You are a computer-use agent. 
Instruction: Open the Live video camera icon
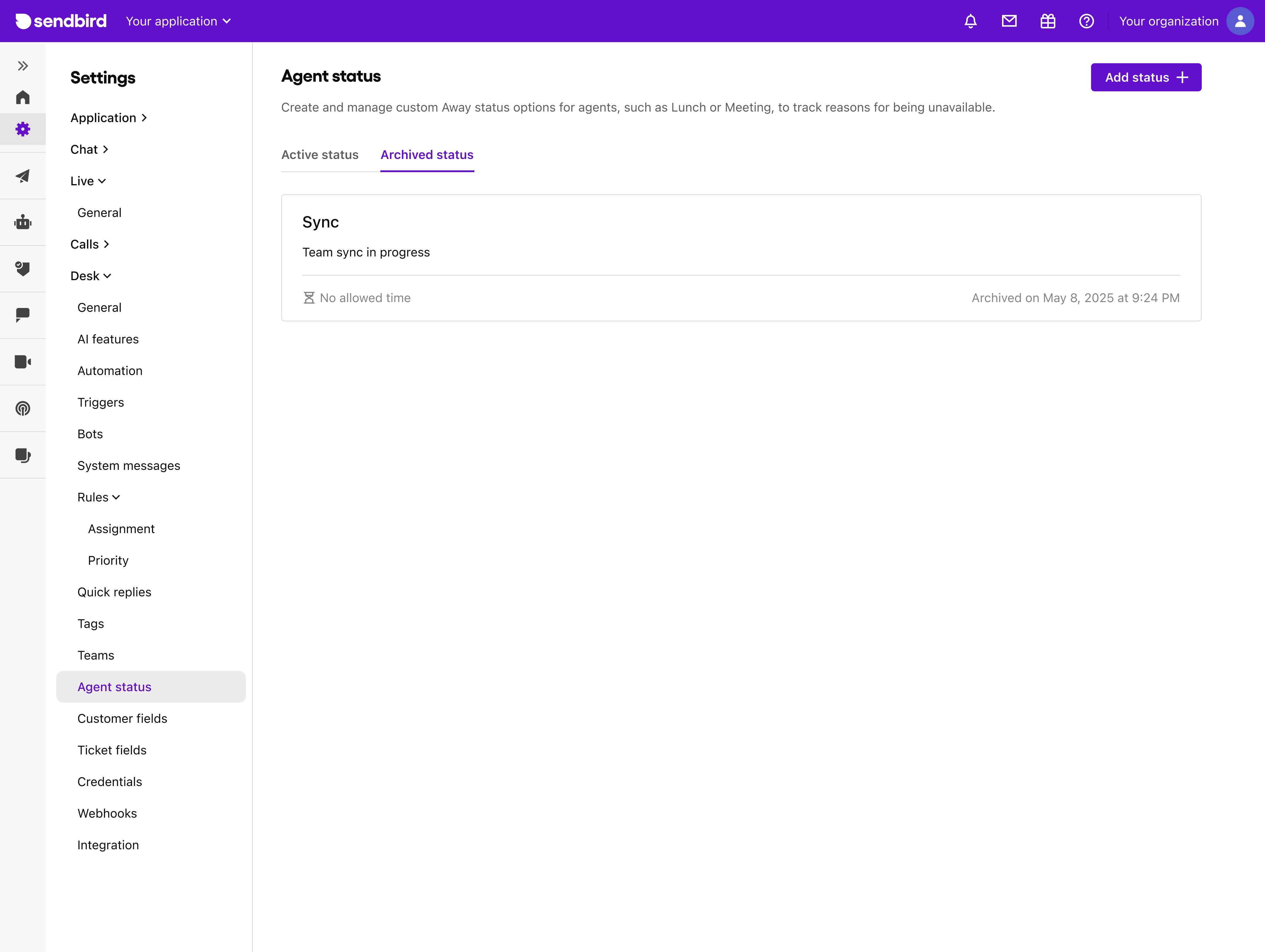pyautogui.click(x=23, y=362)
